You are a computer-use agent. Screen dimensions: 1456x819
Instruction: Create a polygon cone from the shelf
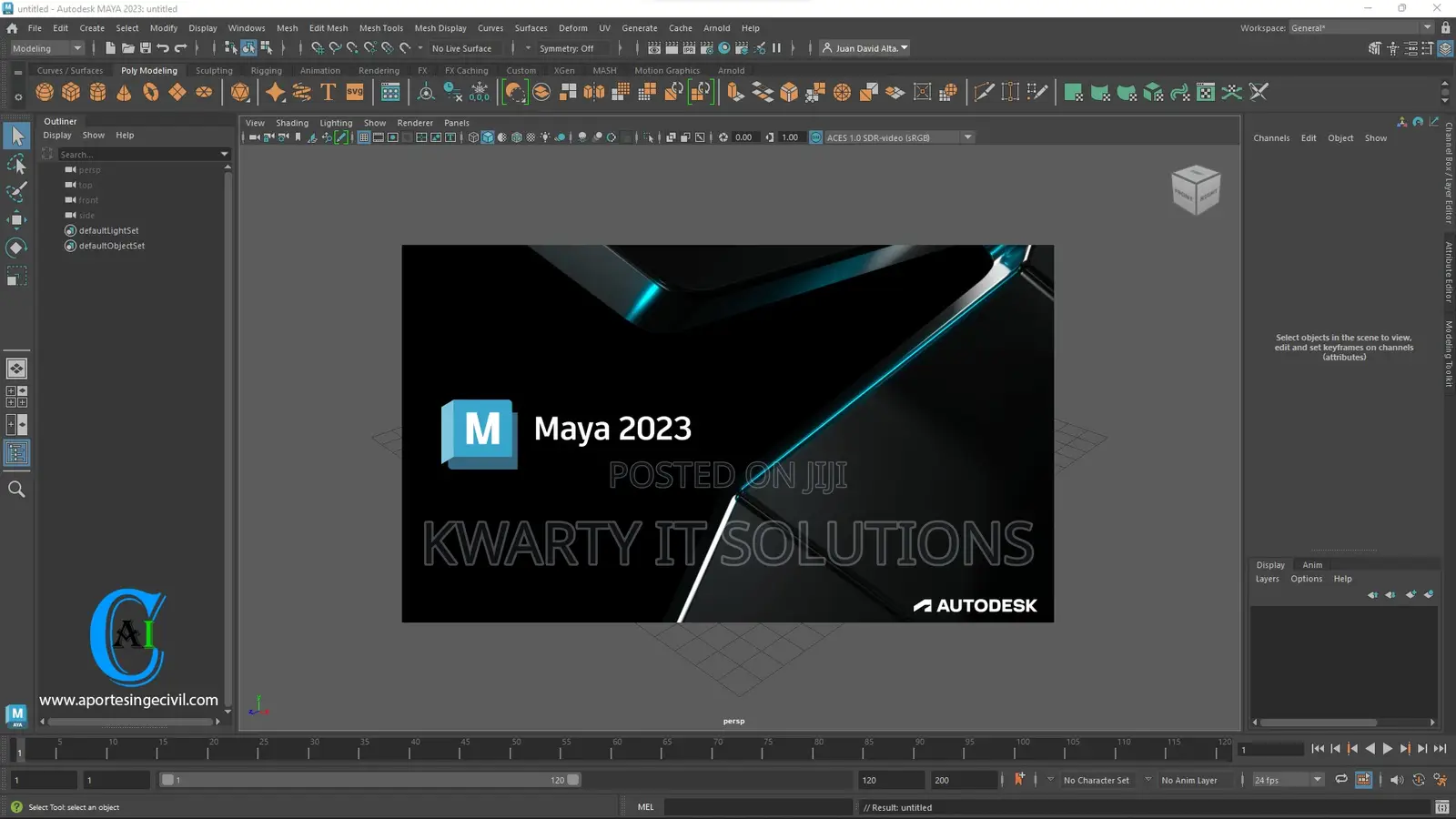click(124, 92)
